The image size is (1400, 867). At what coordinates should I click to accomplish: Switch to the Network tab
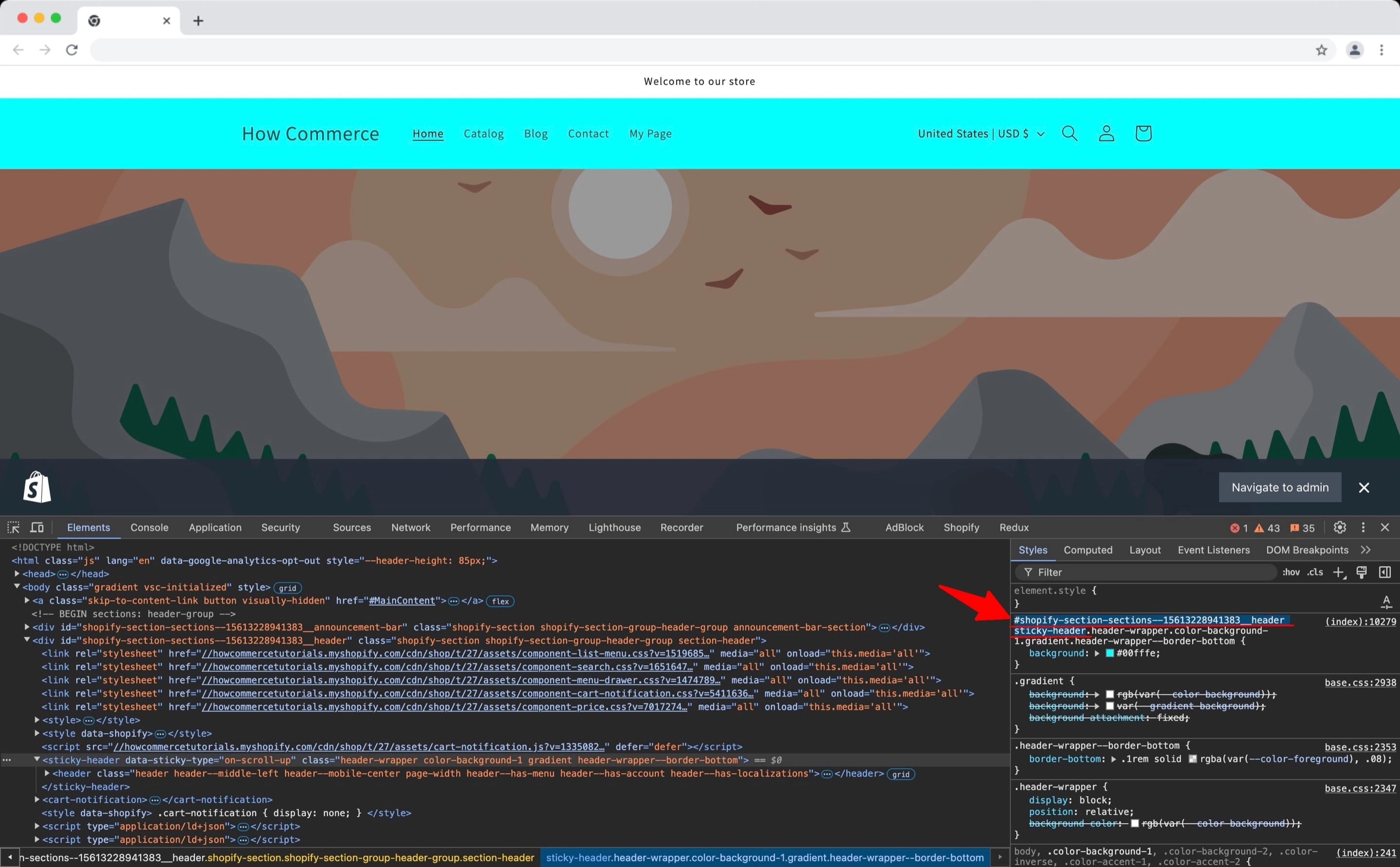(x=411, y=528)
